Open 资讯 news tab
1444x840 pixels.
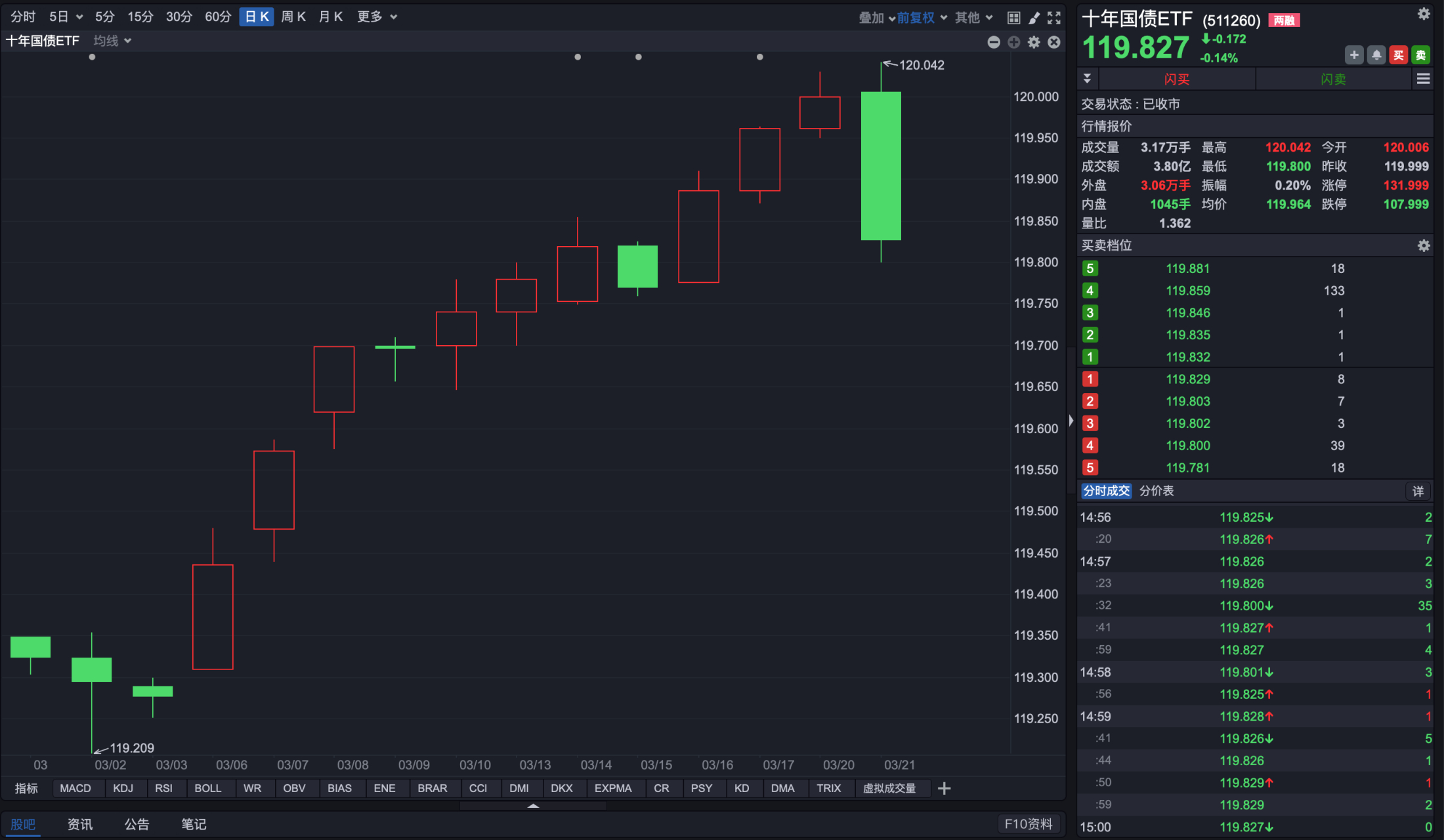pos(80,824)
